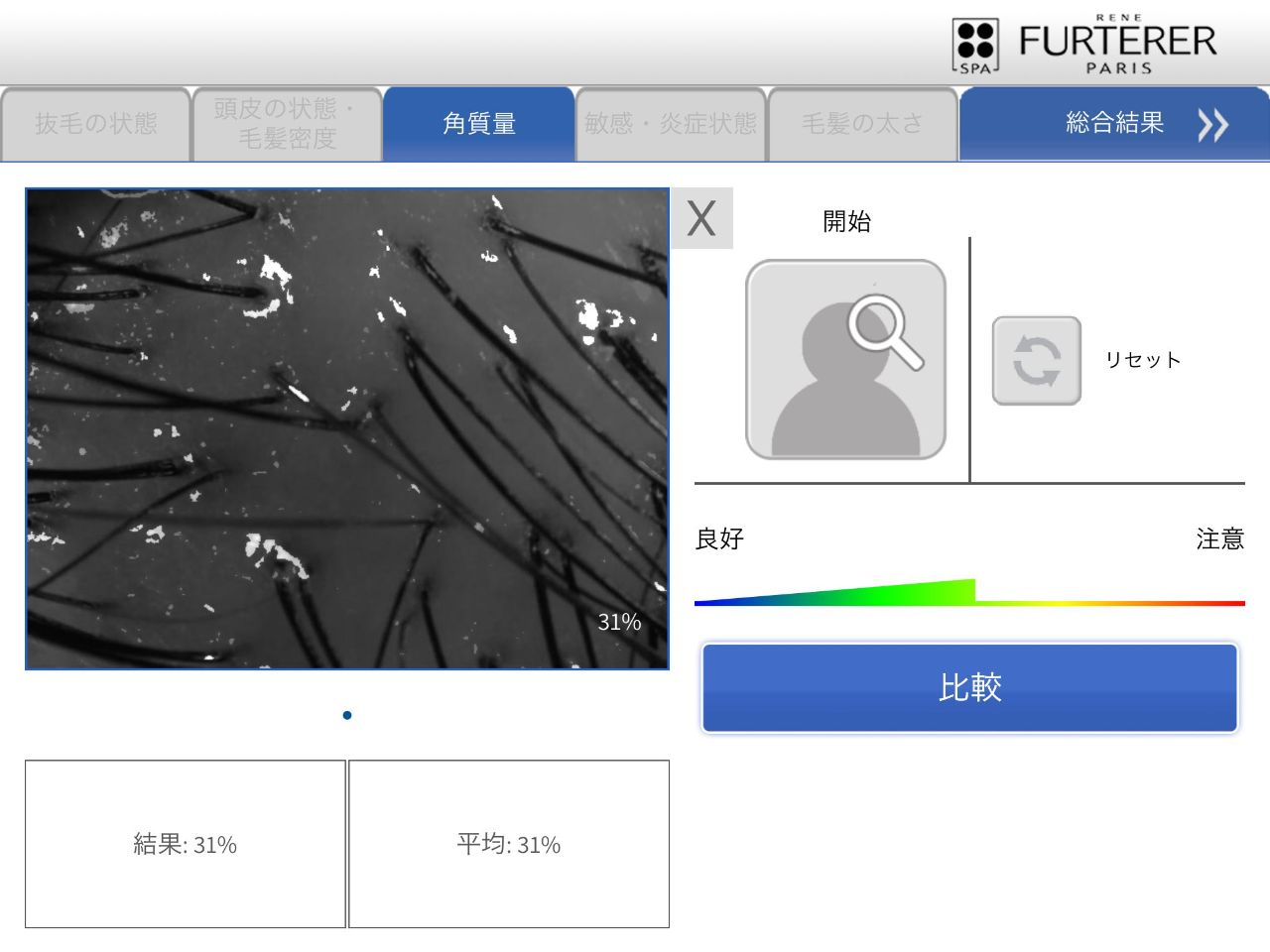Click the 開始 label above the scan icon
The height and width of the screenshot is (952, 1270).
[x=846, y=221]
